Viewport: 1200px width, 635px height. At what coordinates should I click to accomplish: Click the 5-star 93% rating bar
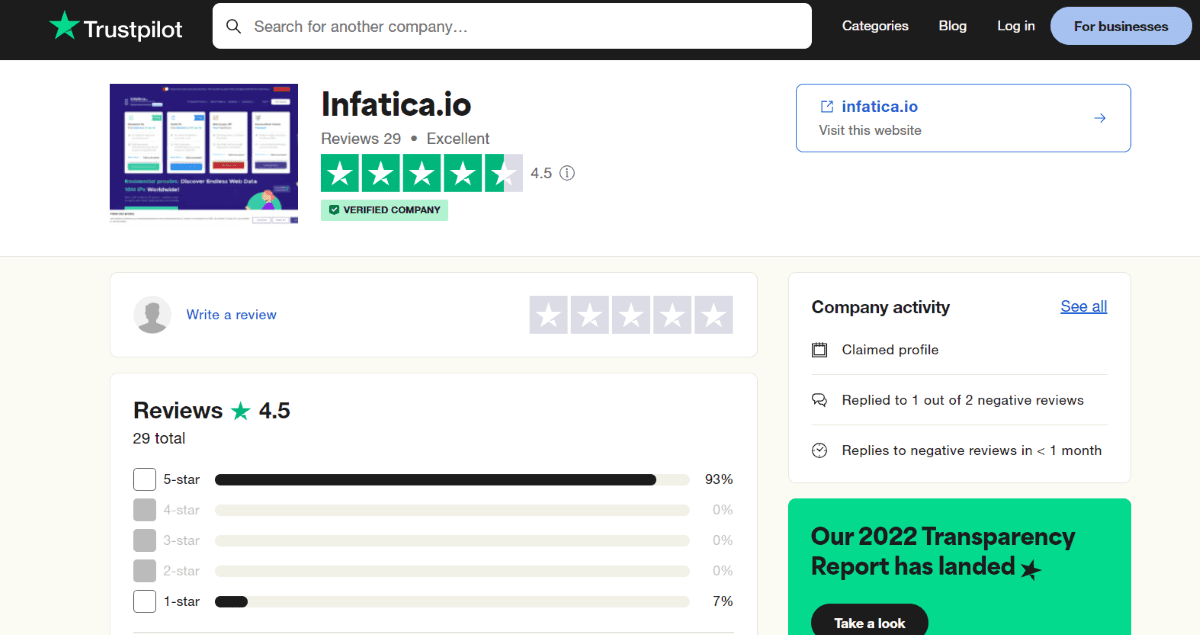click(452, 480)
